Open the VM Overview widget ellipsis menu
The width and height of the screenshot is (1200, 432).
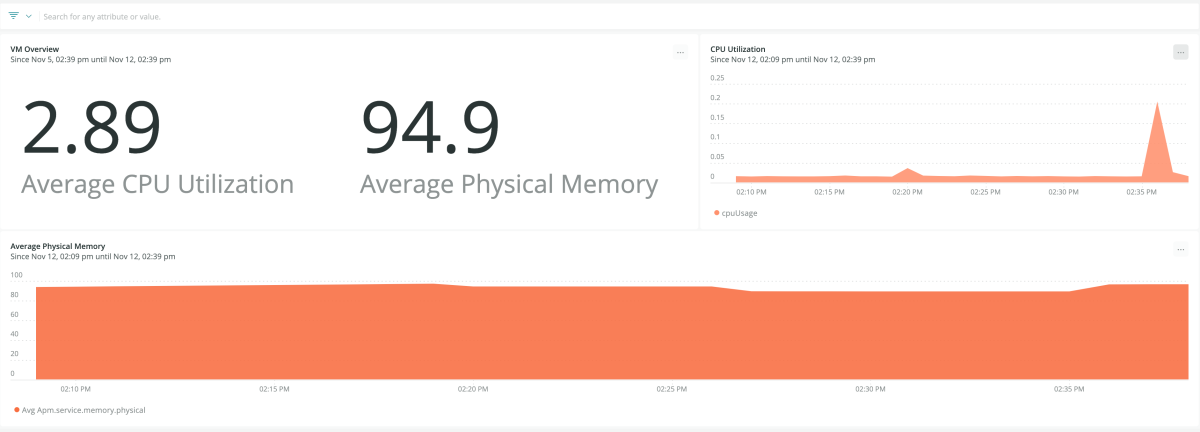click(x=680, y=52)
